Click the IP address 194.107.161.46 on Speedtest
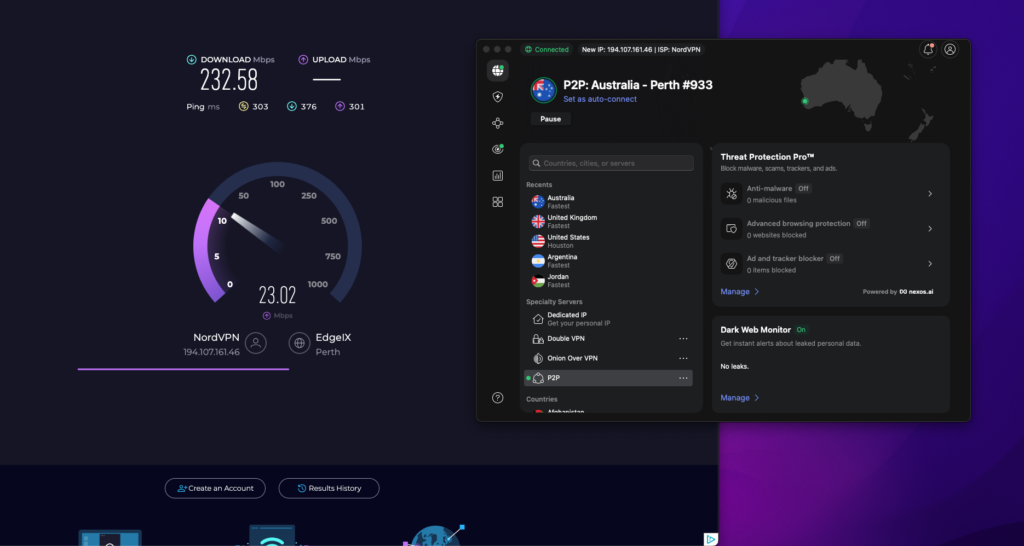Screen dimensions: 1024x546 pyautogui.click(x=212, y=352)
